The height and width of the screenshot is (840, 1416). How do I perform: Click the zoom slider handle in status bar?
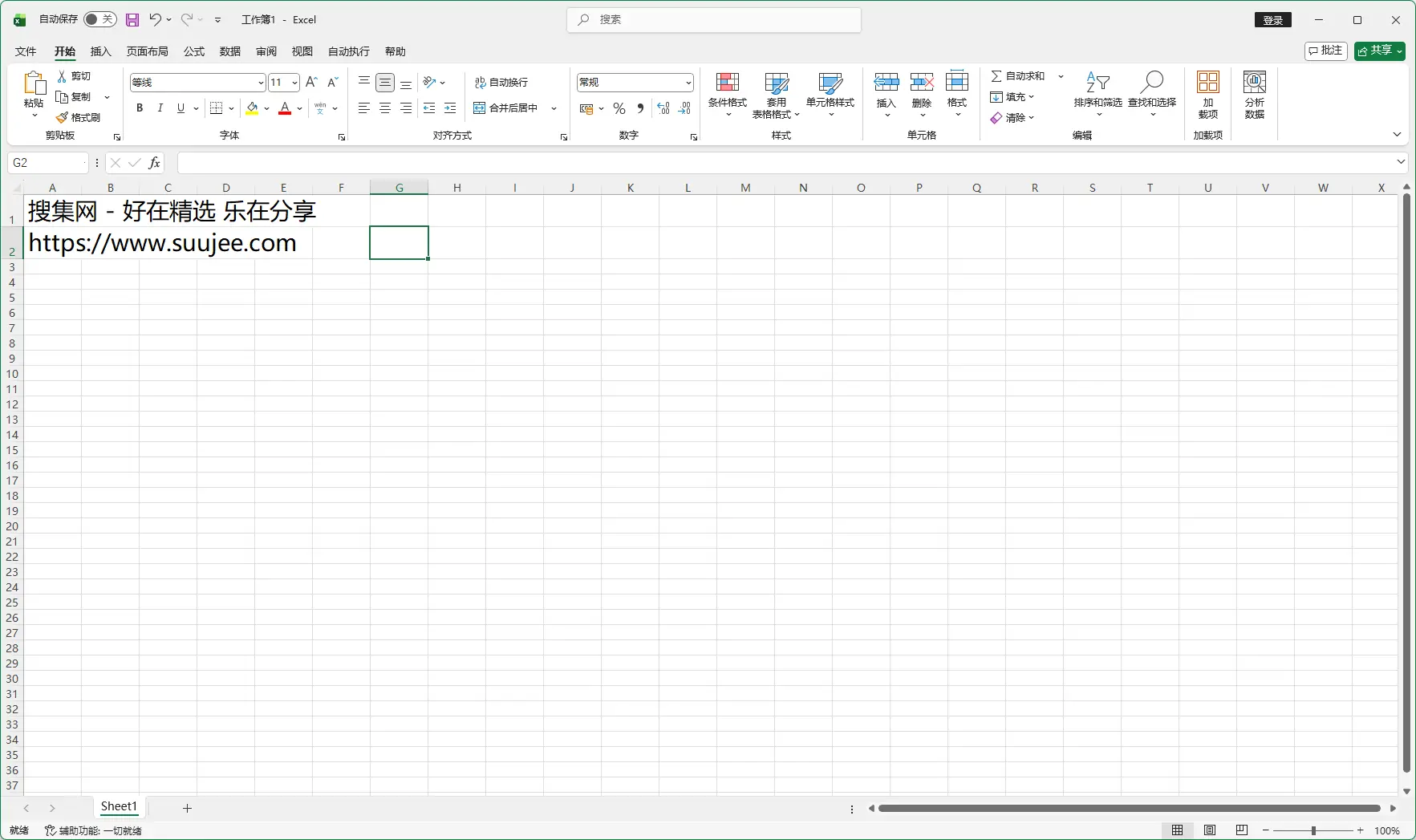pyautogui.click(x=1313, y=830)
